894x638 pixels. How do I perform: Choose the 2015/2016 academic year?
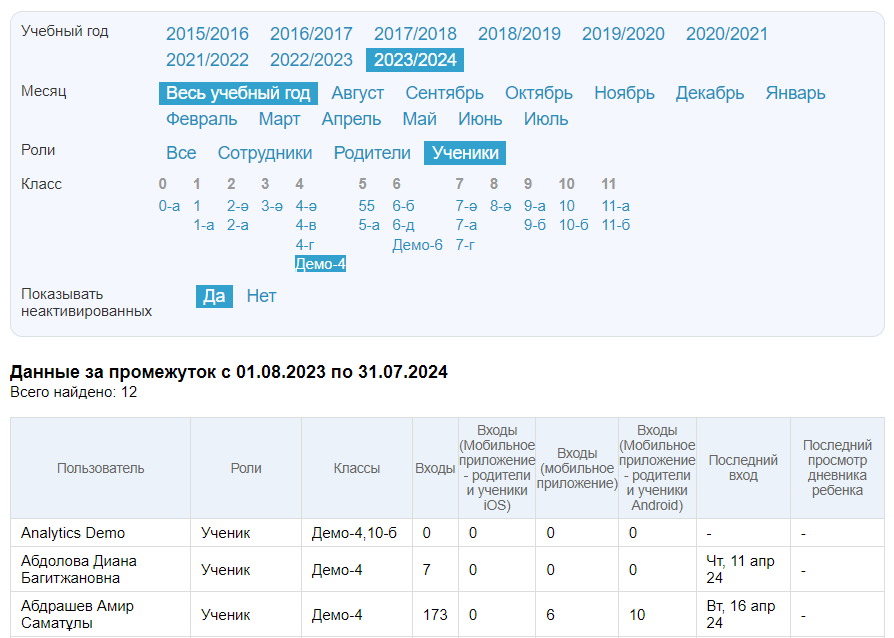(x=207, y=34)
